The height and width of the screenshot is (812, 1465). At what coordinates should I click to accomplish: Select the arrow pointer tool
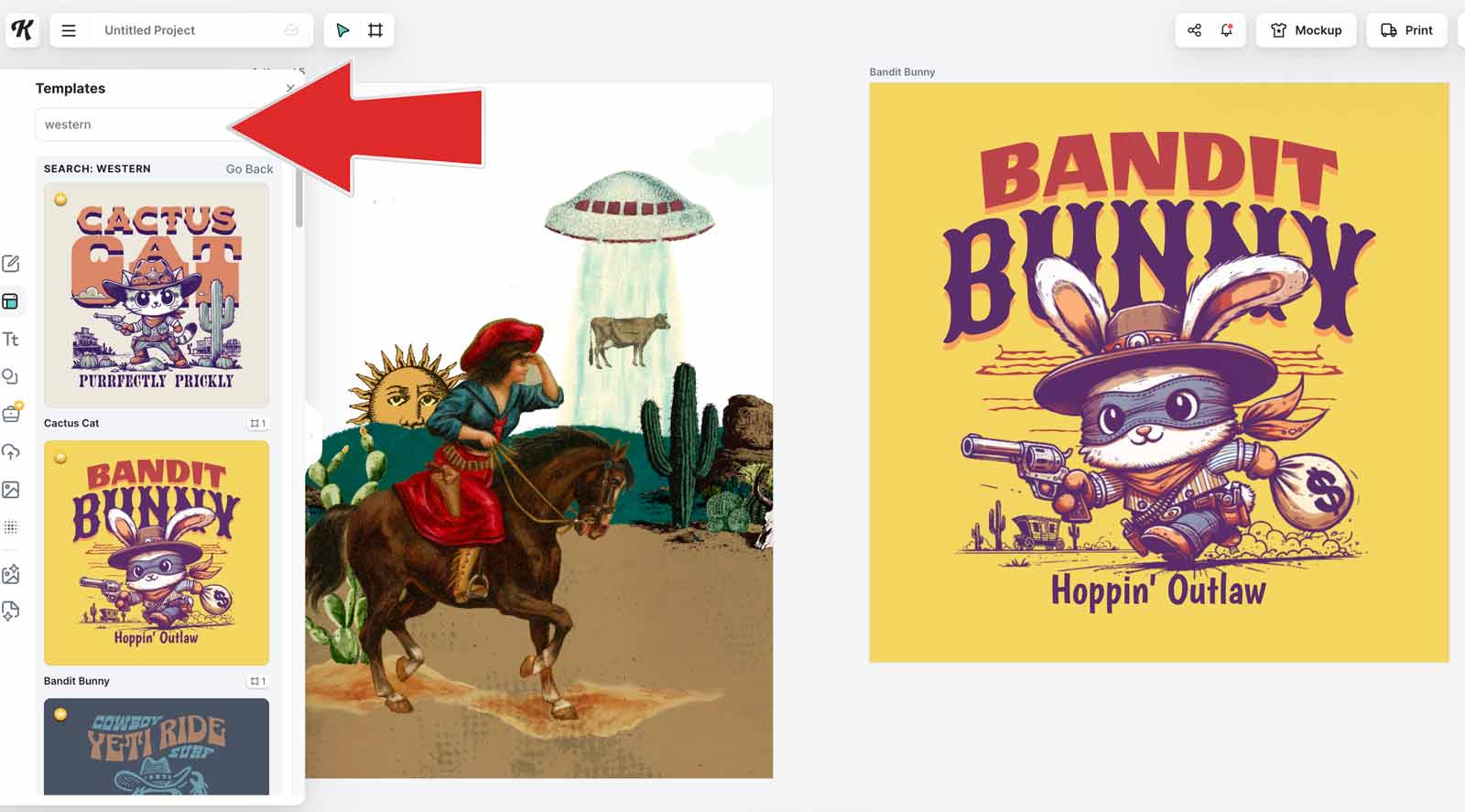click(342, 30)
